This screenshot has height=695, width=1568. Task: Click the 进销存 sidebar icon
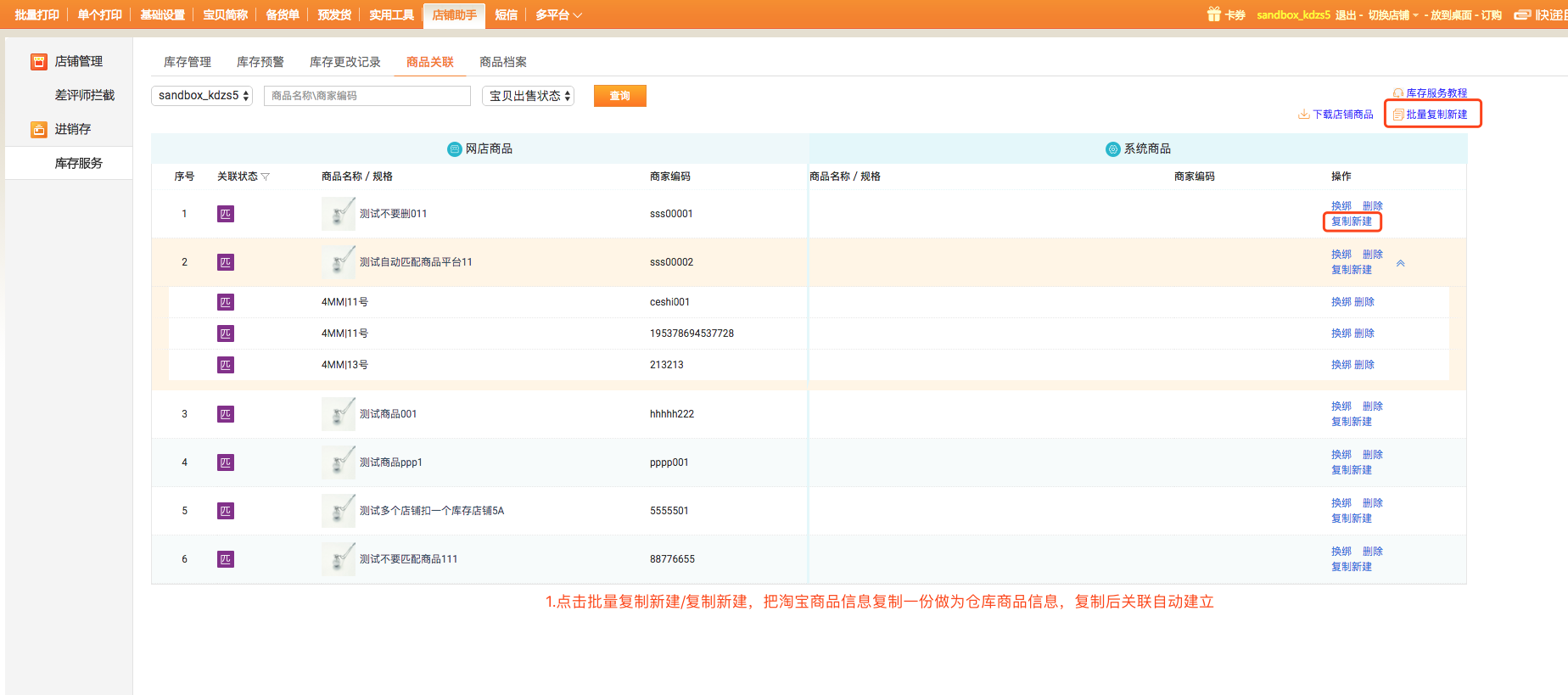[38, 130]
